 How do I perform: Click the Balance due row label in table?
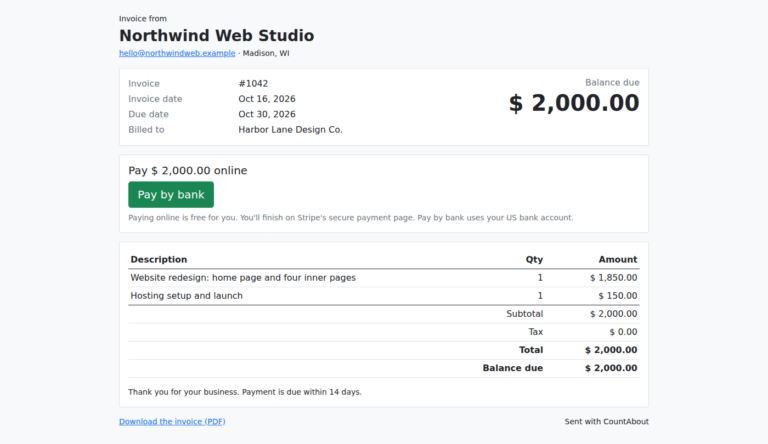point(513,368)
